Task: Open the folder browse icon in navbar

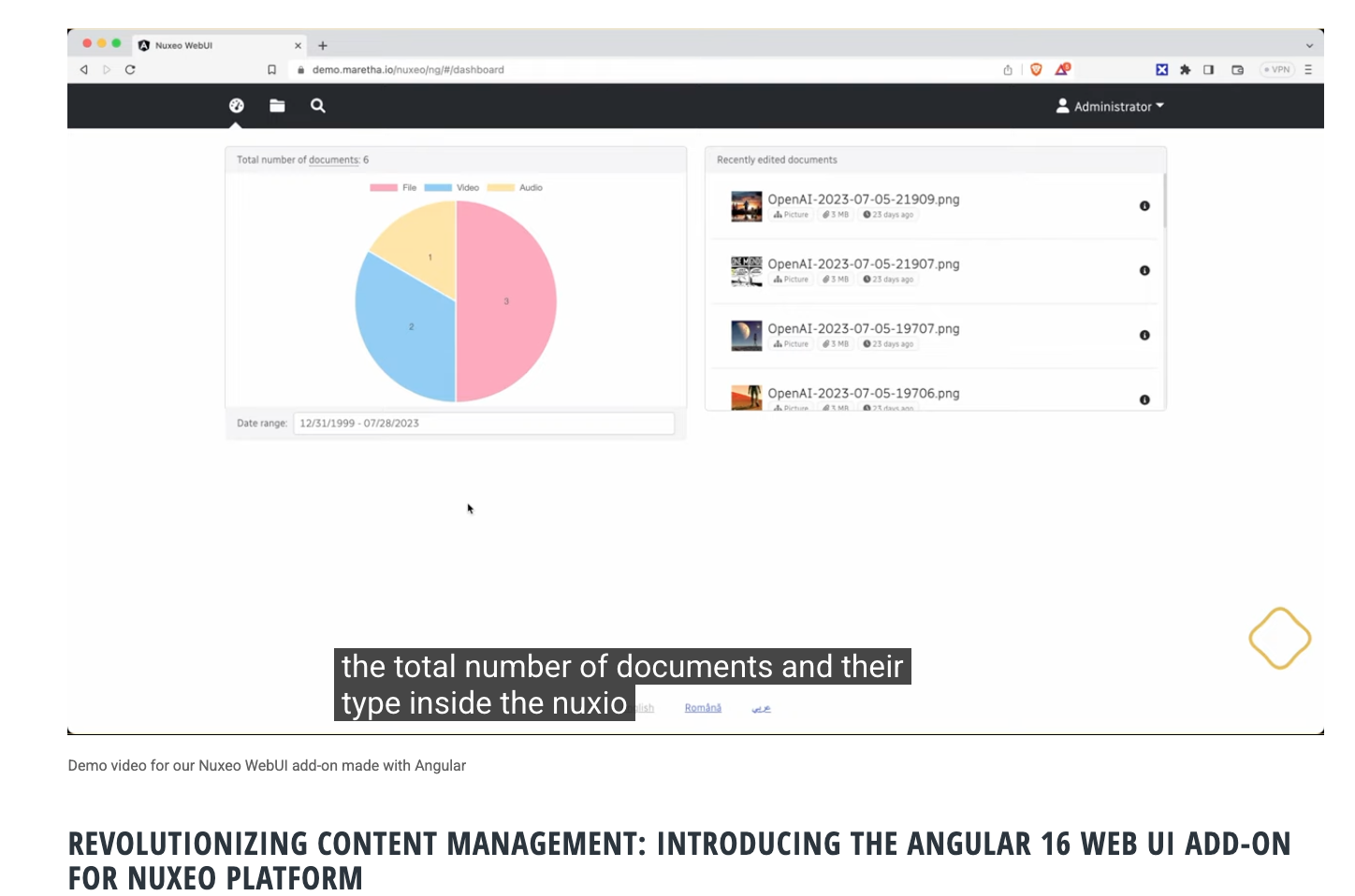Action: click(277, 106)
